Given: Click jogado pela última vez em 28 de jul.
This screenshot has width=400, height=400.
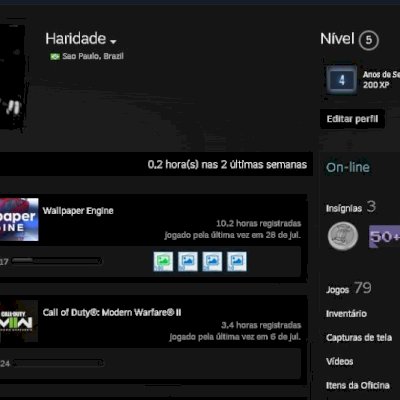Looking at the screenshot, I should tap(233, 235).
